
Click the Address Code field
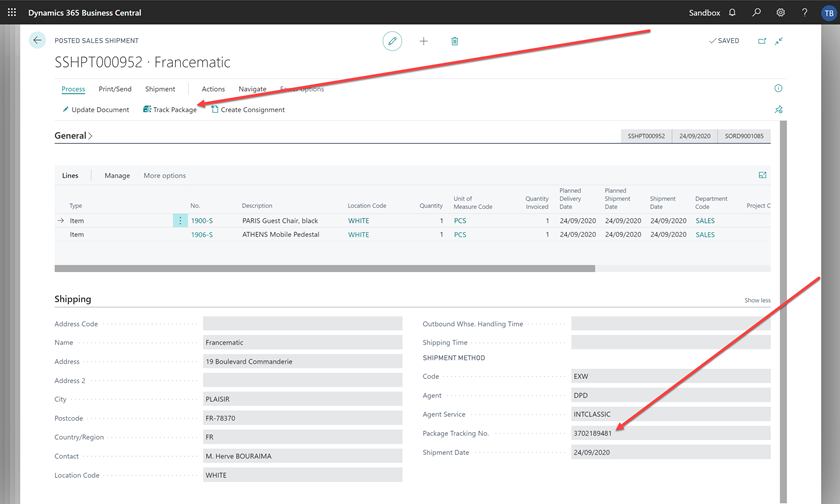click(303, 324)
